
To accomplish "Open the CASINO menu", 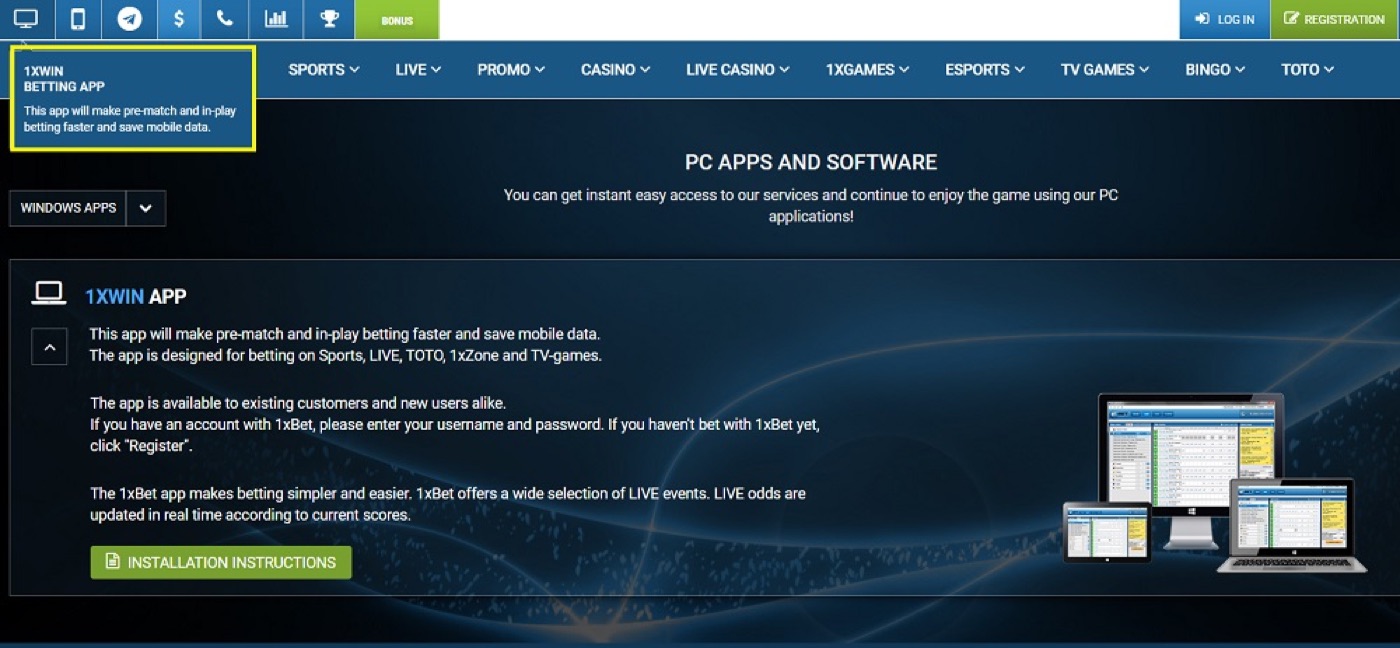I will [615, 69].
